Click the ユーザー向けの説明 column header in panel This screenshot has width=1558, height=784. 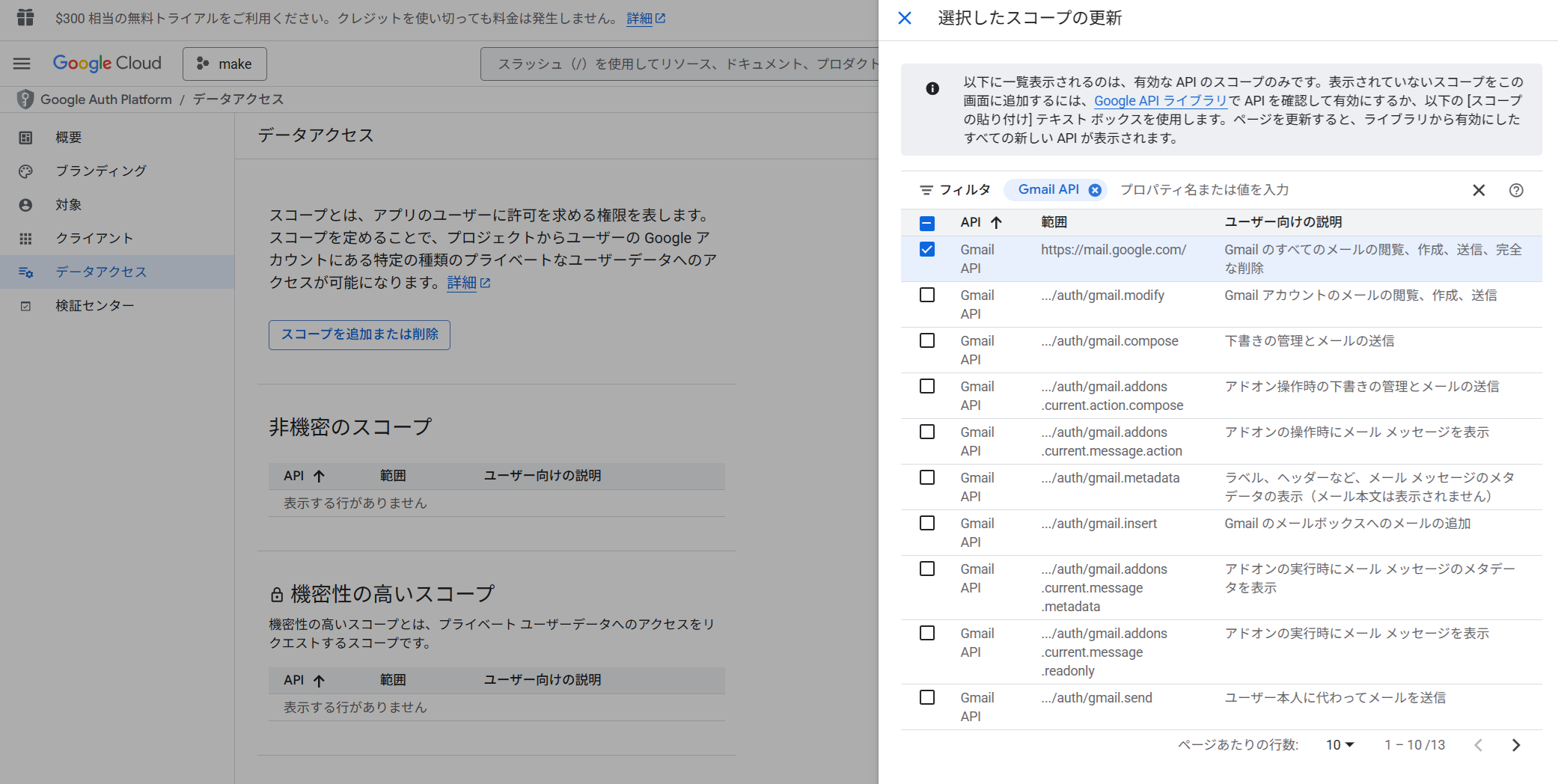tap(1283, 222)
